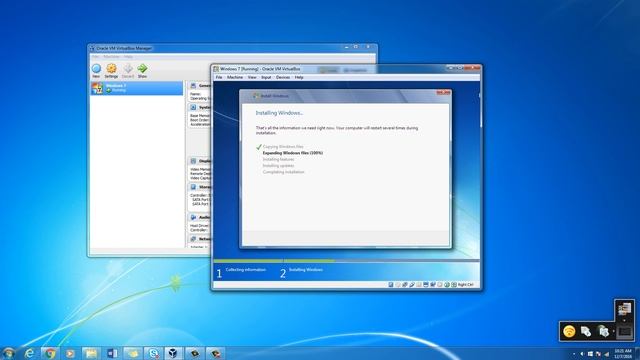Click 'Expanding Windows files (100%)' text
Viewport: 640px width, 360px height.
293,153
